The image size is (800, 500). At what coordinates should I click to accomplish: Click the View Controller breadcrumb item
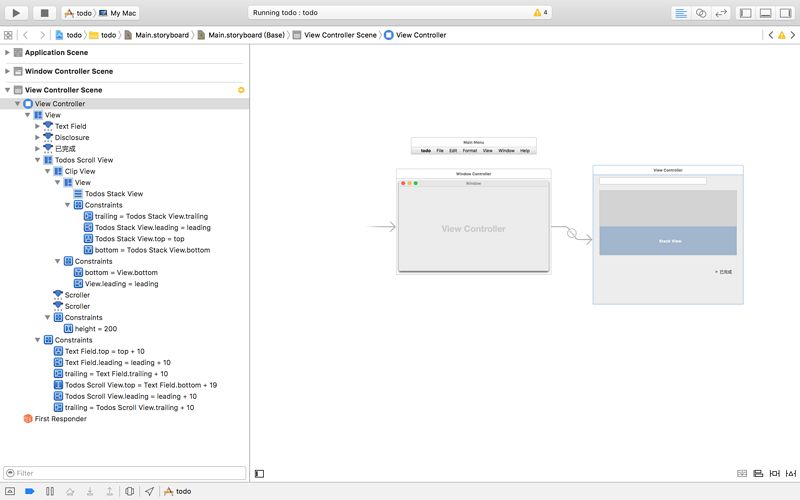pyautogui.click(x=415, y=35)
